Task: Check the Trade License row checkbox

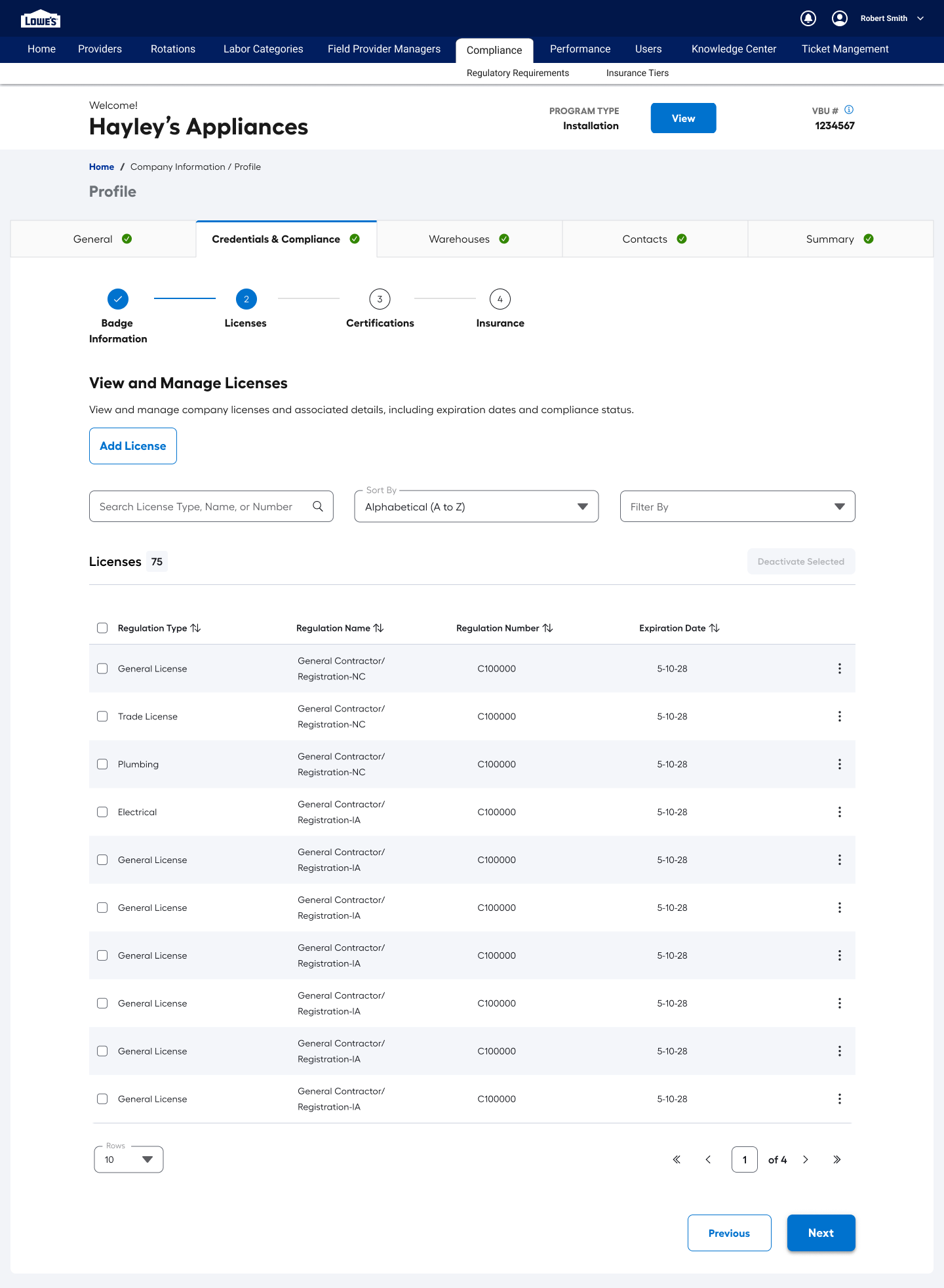Action: click(102, 716)
